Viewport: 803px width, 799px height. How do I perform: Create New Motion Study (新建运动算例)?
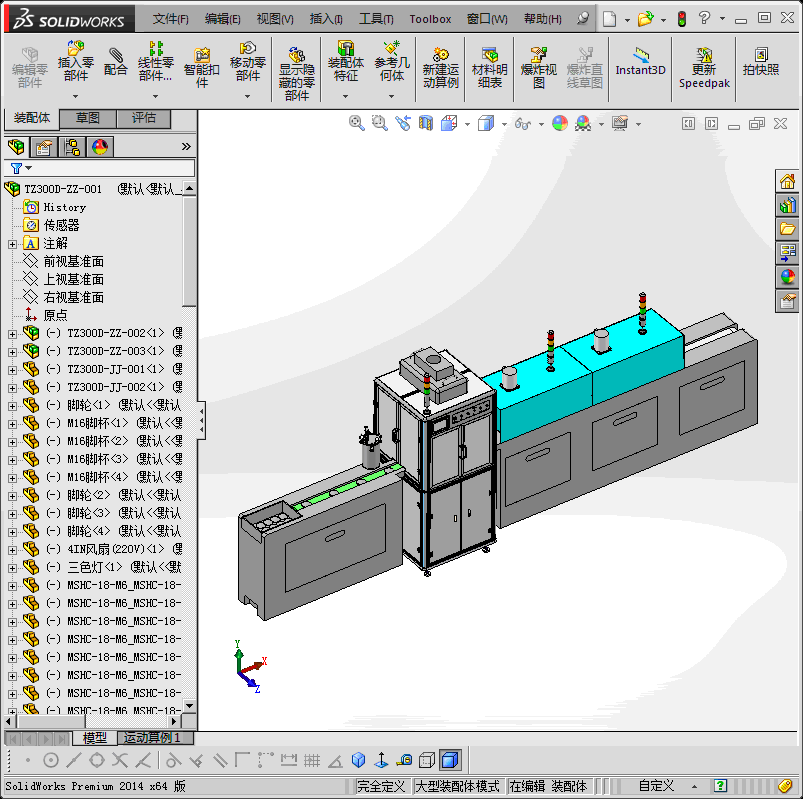point(440,68)
